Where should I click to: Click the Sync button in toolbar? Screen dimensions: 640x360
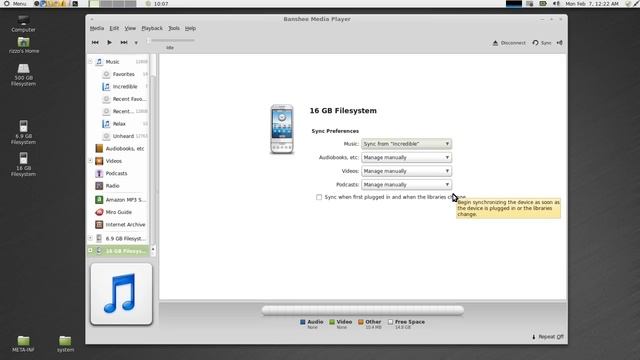[x=542, y=43]
